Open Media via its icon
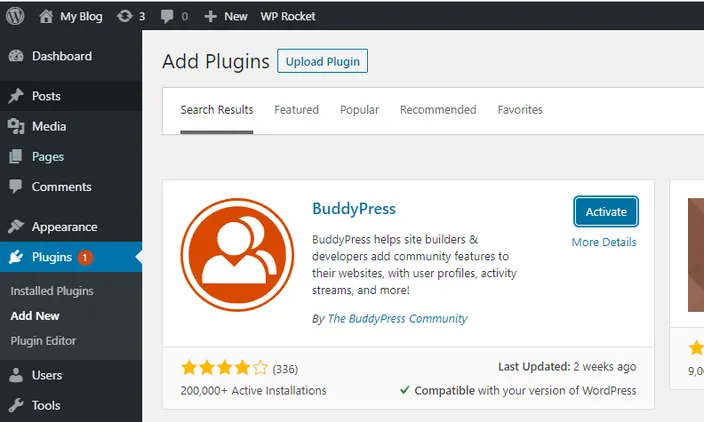 [16, 127]
